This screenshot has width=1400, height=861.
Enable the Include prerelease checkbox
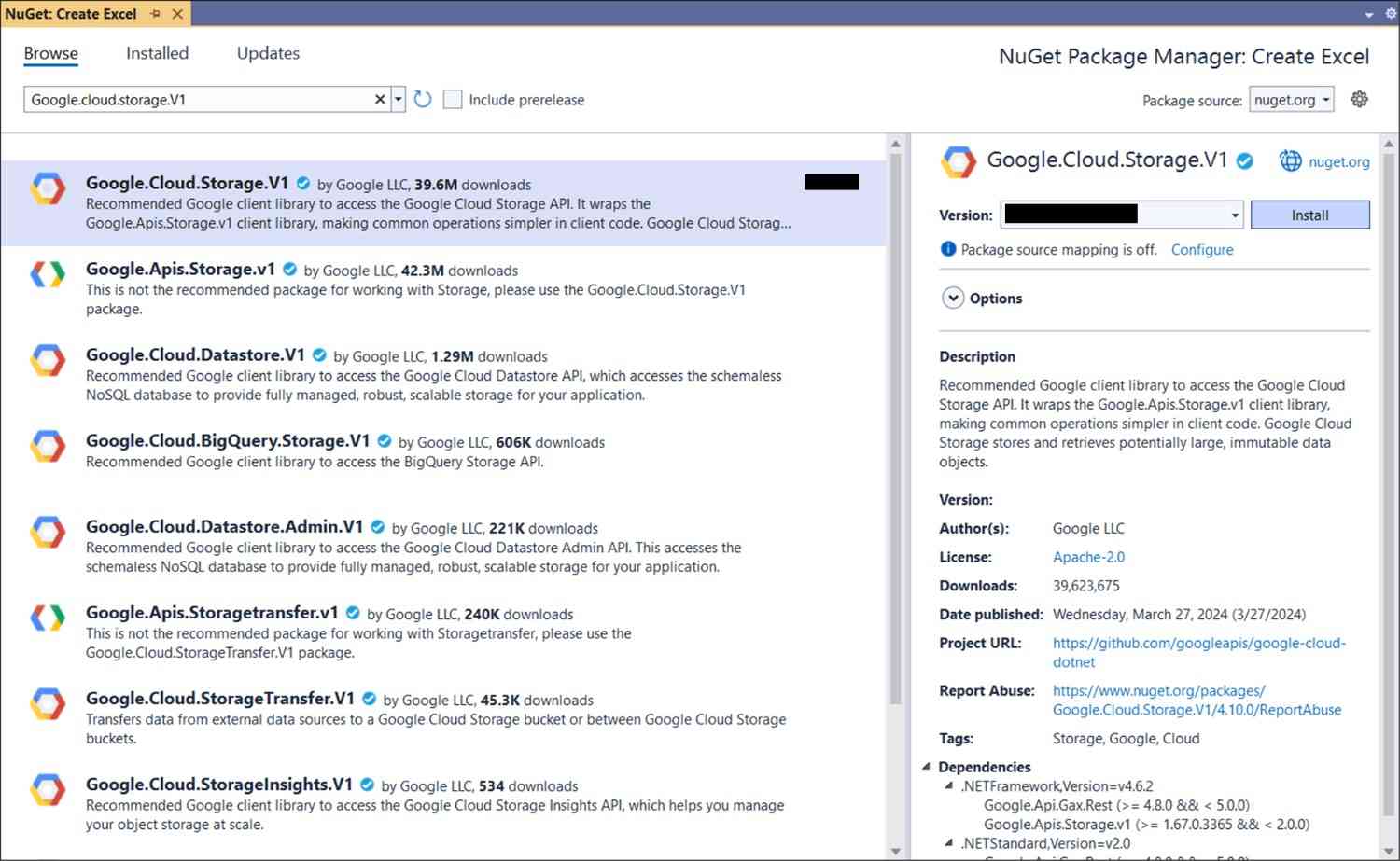(x=453, y=99)
